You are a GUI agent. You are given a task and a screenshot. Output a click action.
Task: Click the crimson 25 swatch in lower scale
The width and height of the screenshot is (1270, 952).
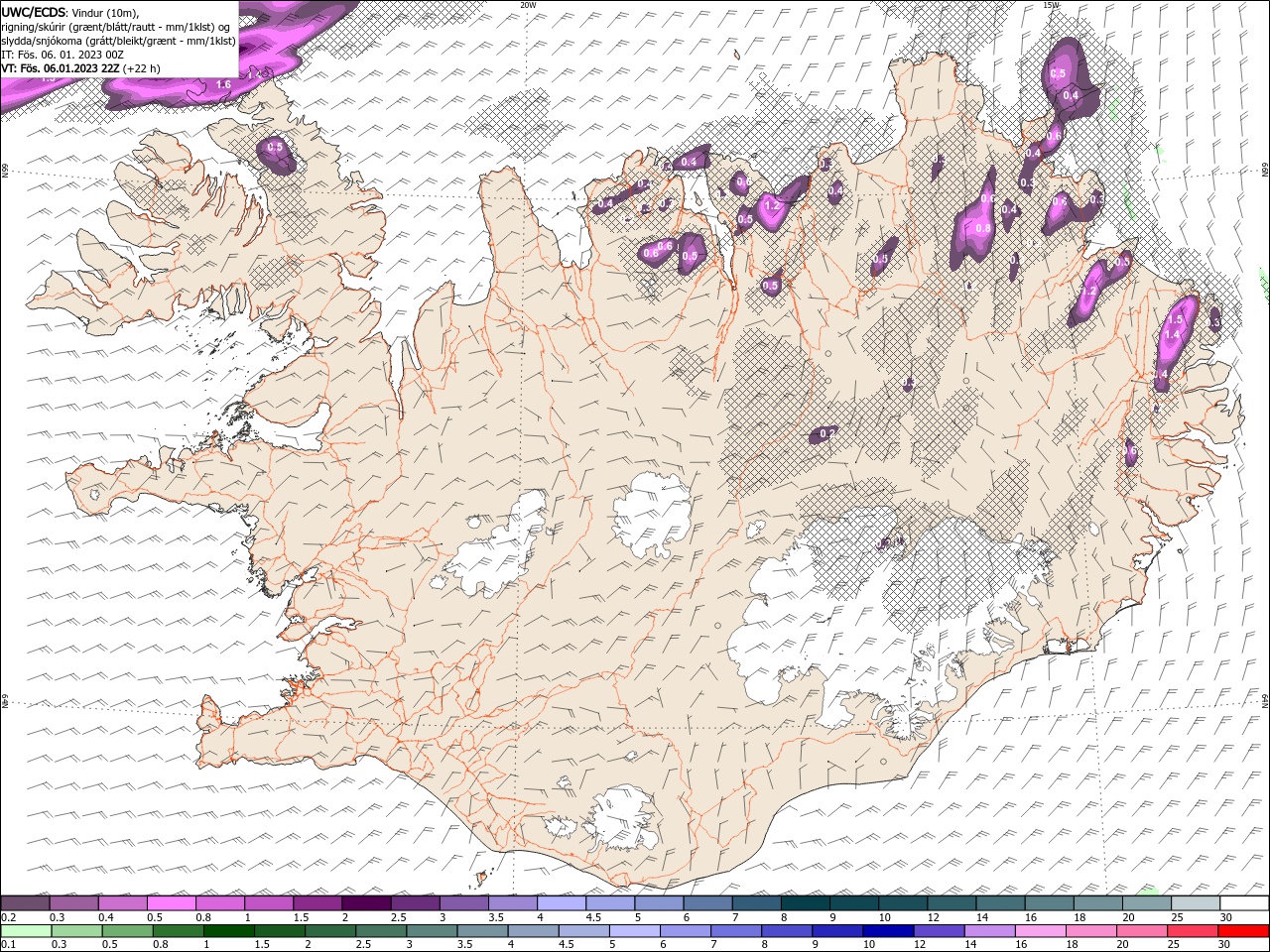pos(1193,931)
